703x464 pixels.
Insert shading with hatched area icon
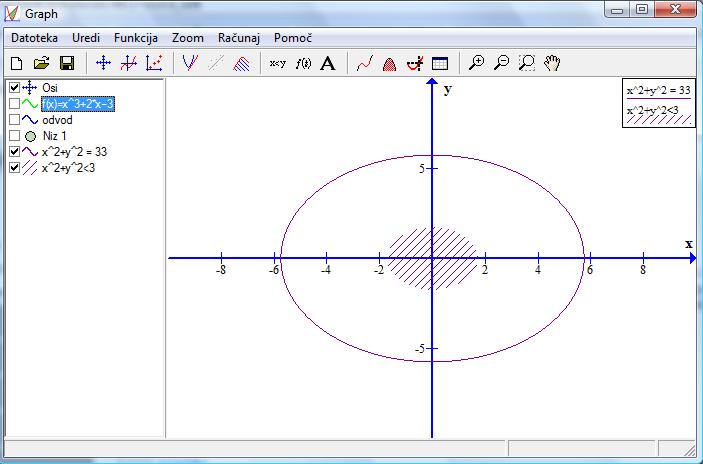pyautogui.click(x=241, y=63)
